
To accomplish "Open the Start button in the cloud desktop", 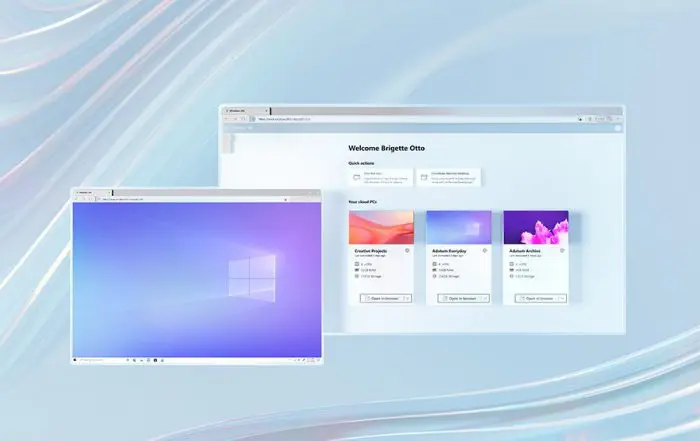I will pos(75,360).
